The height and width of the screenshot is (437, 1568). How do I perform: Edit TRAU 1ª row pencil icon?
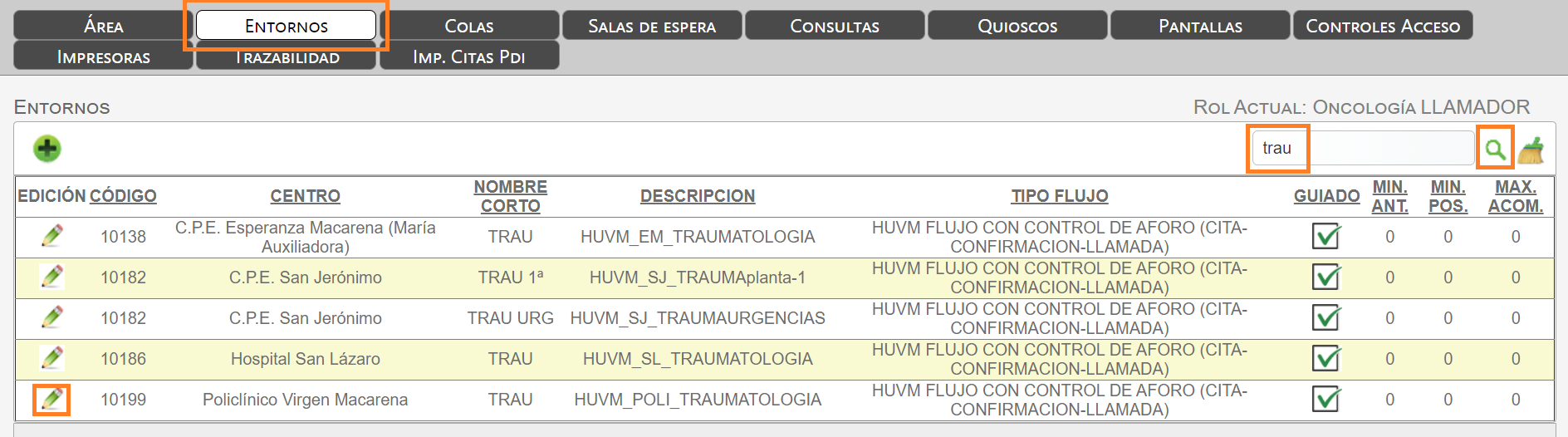pos(52,277)
